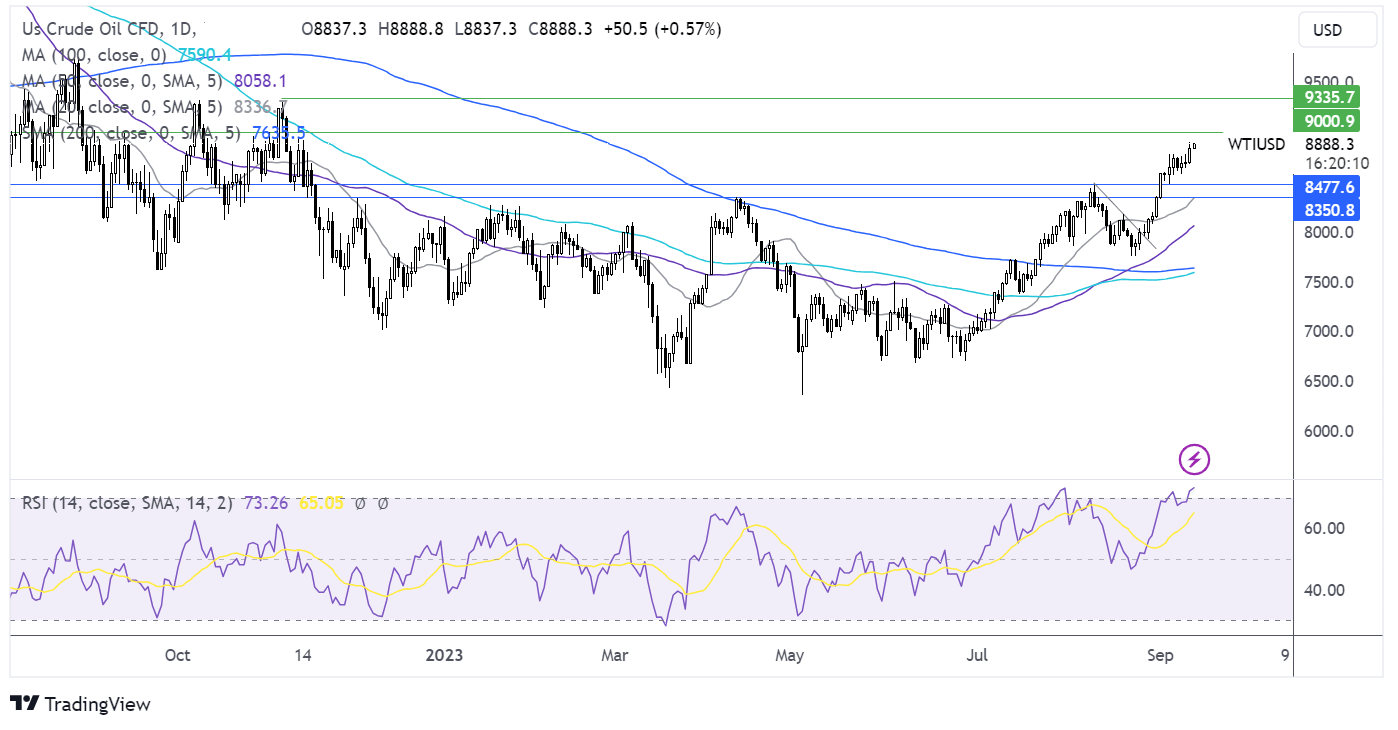
Task: Click the RSI (14, close, SMA, 14, 2) legend
Action: click(x=127, y=503)
